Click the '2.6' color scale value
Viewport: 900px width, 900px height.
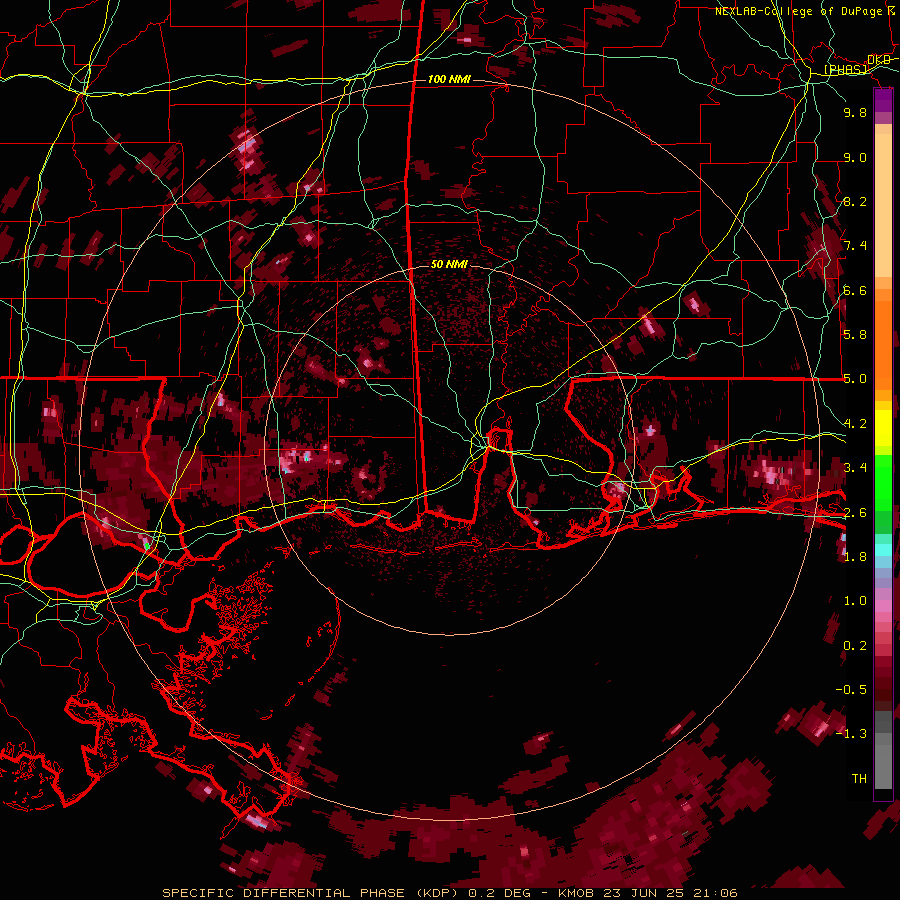(855, 513)
